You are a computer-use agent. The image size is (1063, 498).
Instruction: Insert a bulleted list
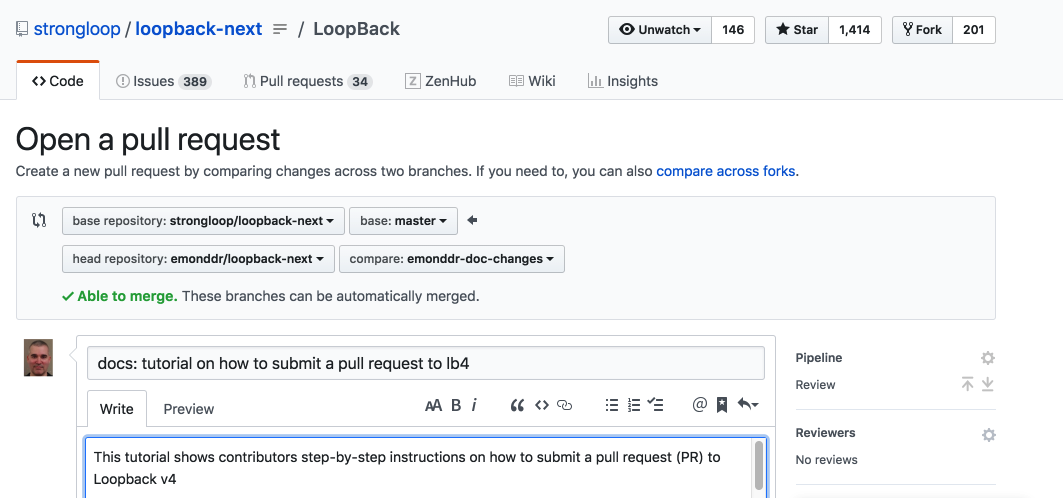coord(611,405)
